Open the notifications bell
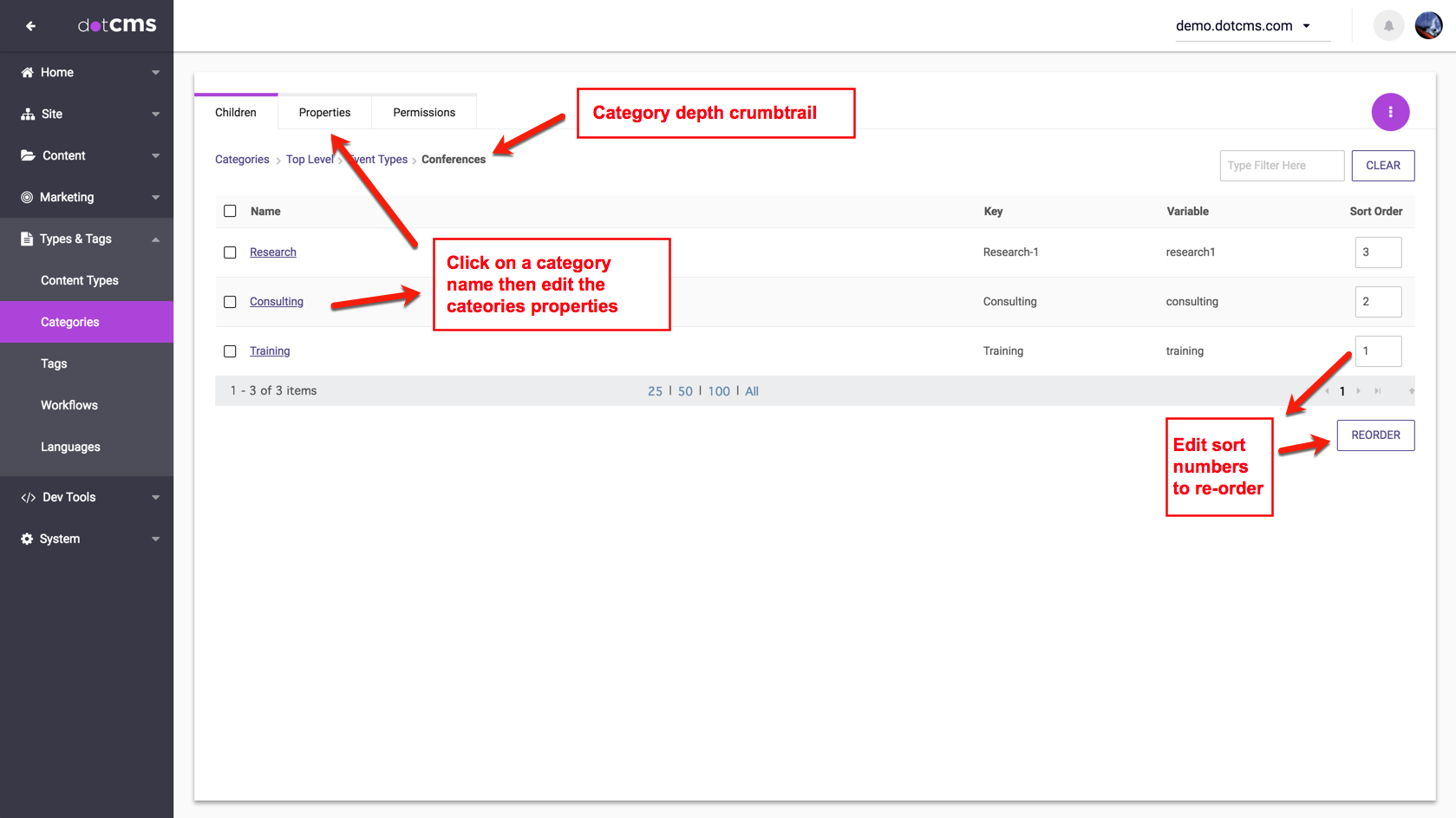This screenshot has width=1456, height=818. point(1388,26)
